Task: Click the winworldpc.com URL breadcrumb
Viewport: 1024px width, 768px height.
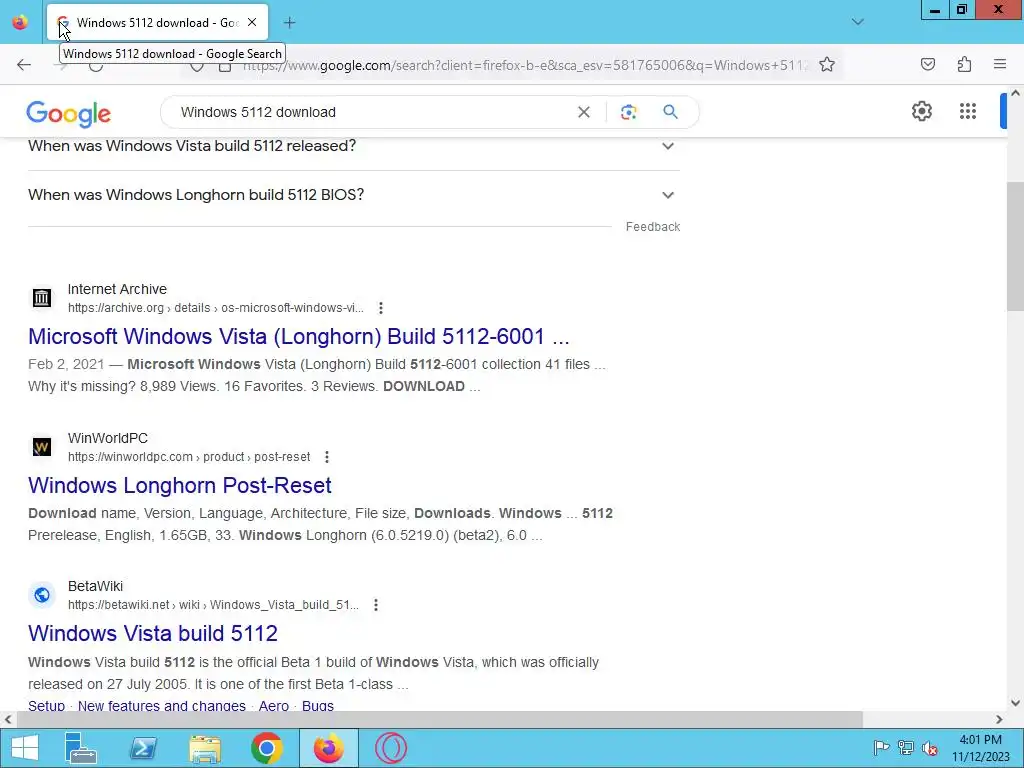Action: pyautogui.click(x=189, y=456)
